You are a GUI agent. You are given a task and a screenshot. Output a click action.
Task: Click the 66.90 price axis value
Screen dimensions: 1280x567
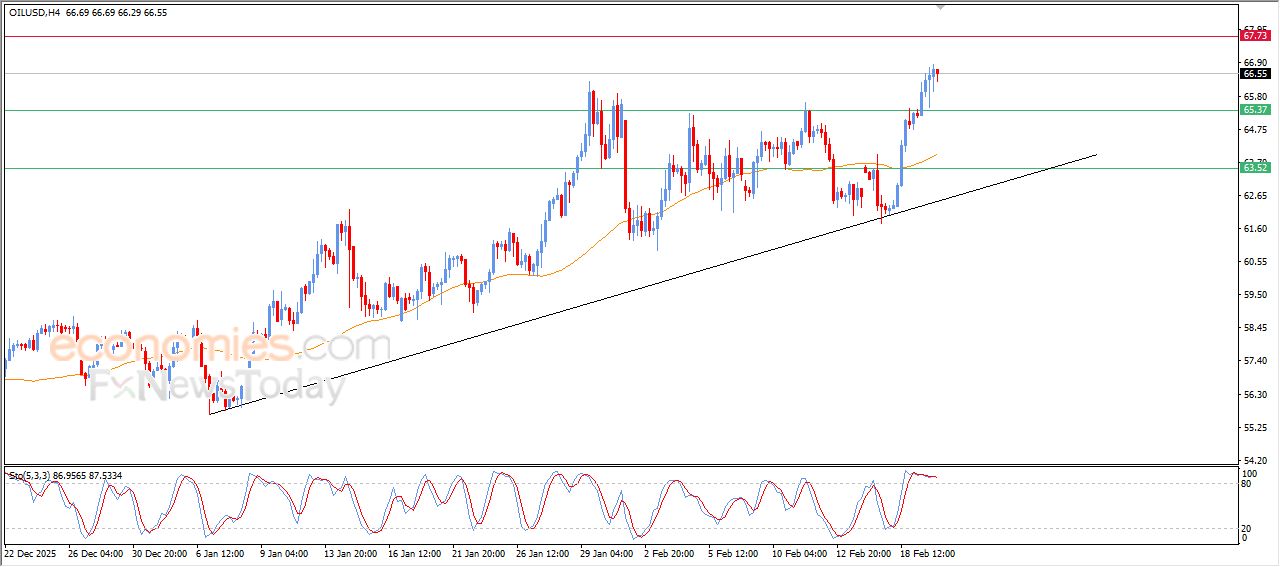click(x=1255, y=62)
